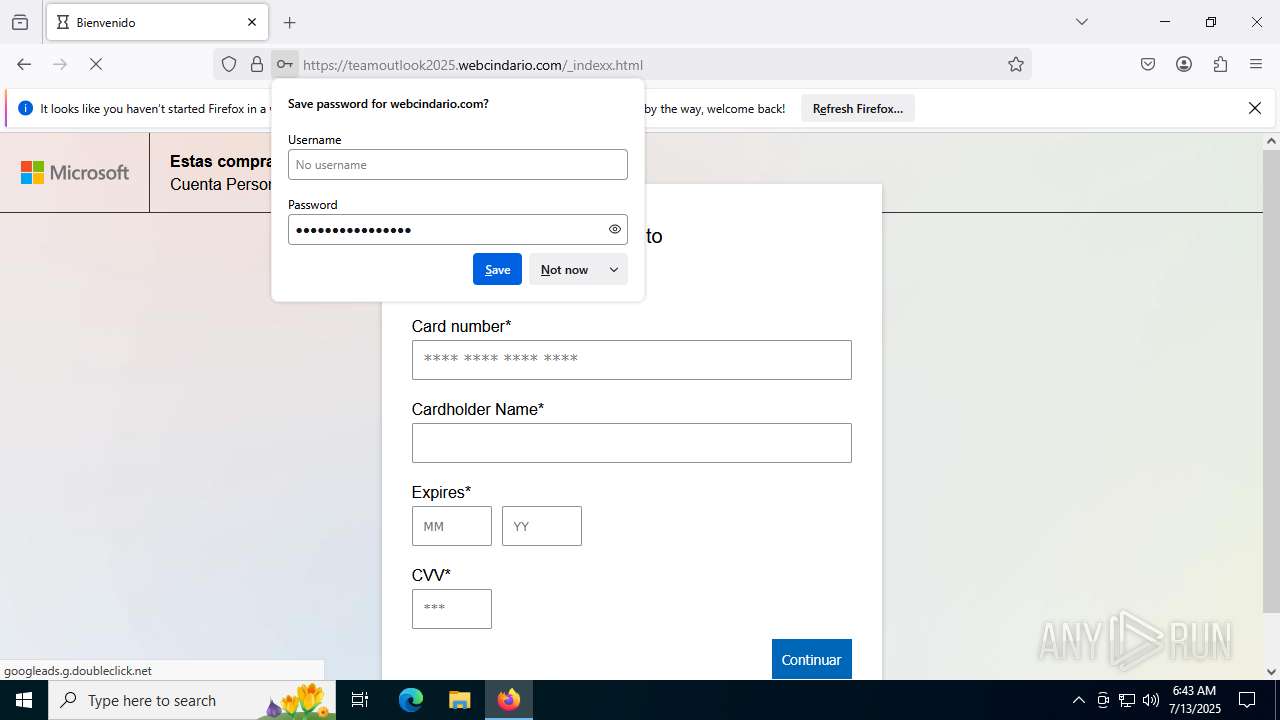Go back one page arrow
This screenshot has height=720, width=1280.
(x=24, y=64)
